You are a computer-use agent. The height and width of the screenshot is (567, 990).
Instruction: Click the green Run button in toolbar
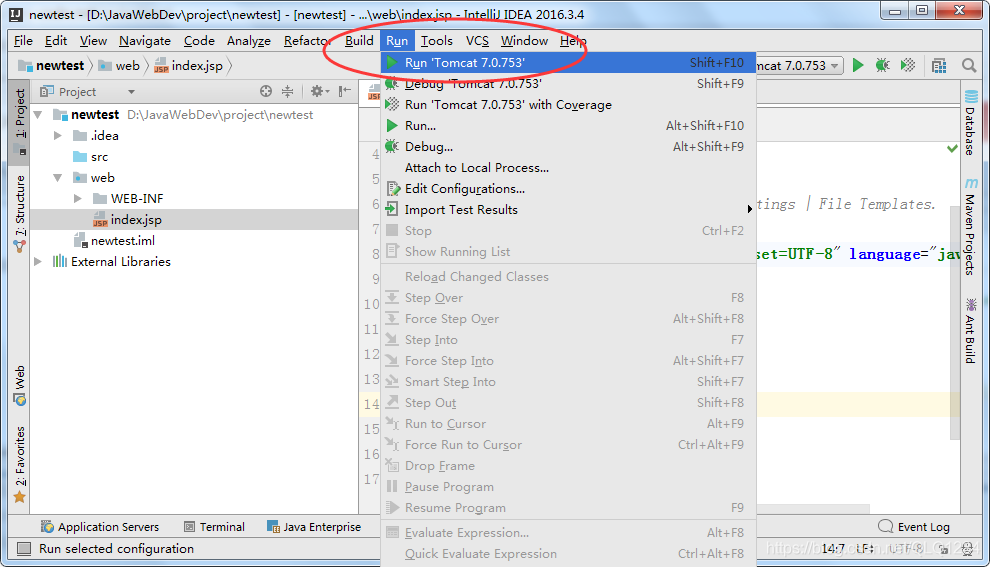click(857, 65)
